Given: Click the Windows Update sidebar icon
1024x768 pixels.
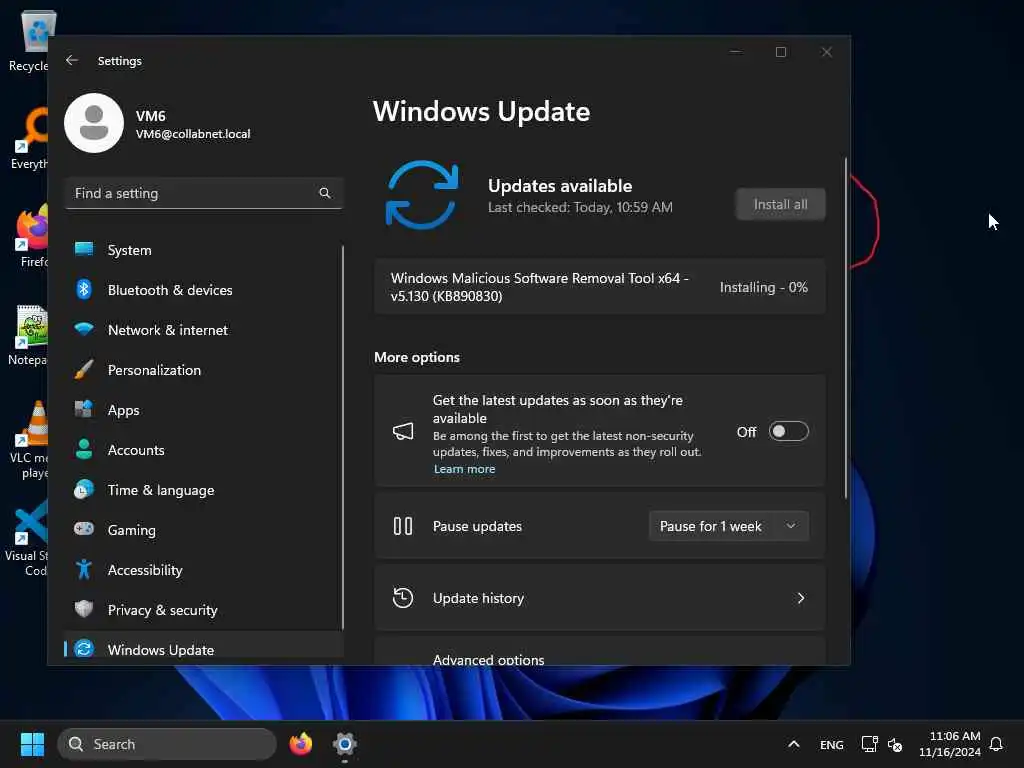Looking at the screenshot, I should 84,648.
